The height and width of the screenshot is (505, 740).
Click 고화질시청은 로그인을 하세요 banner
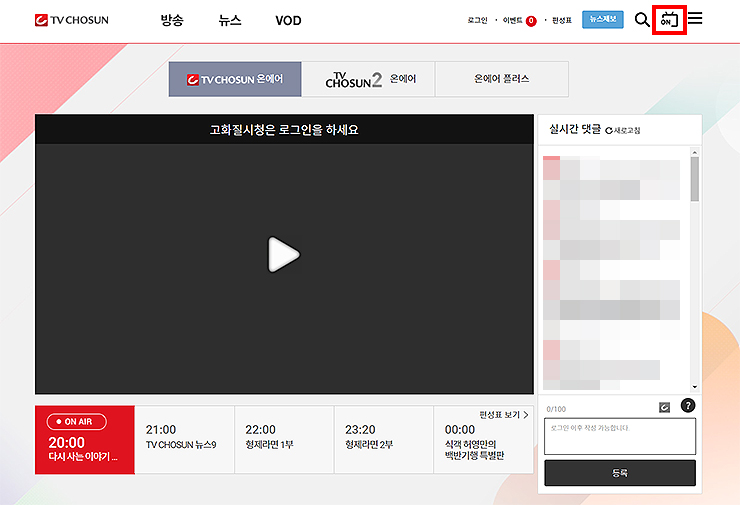pos(284,129)
